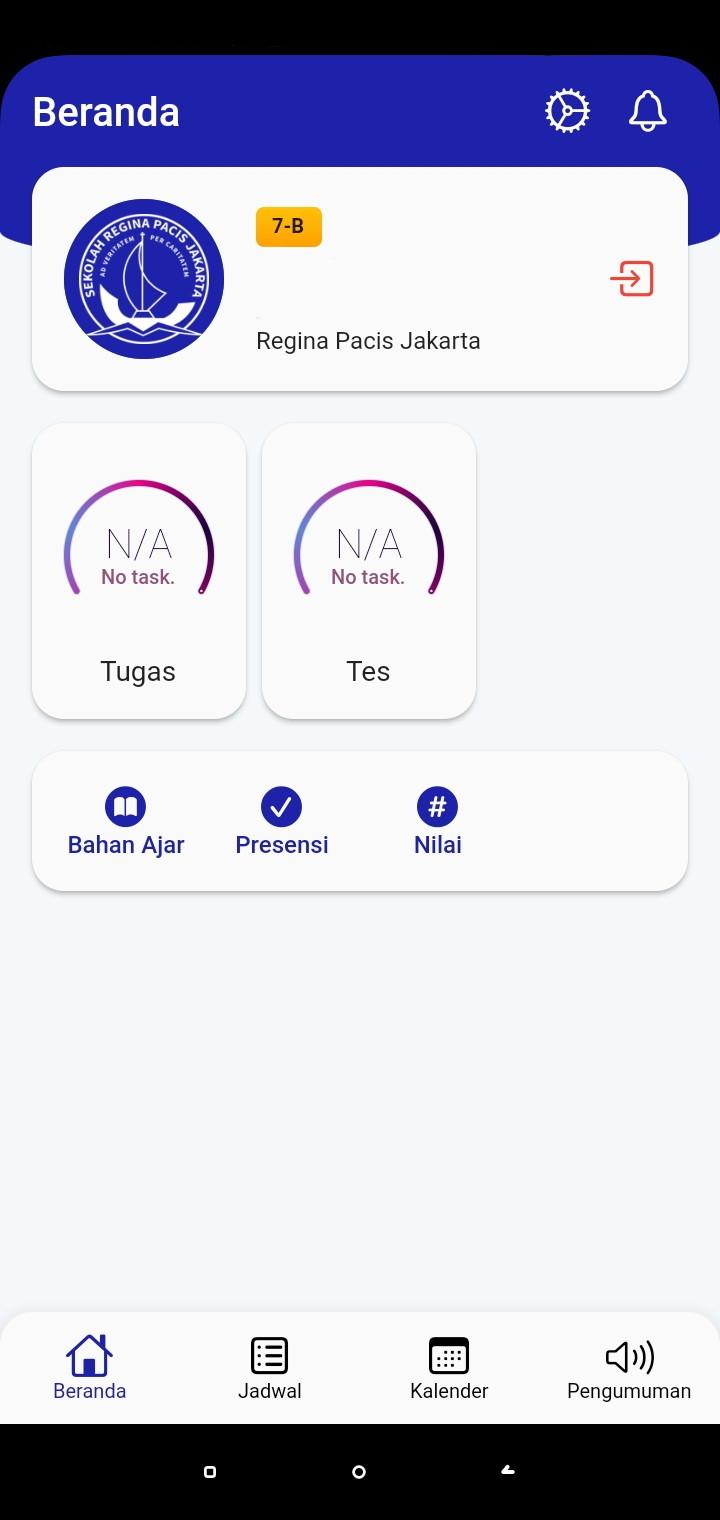Tap the red logout icon

(x=632, y=279)
